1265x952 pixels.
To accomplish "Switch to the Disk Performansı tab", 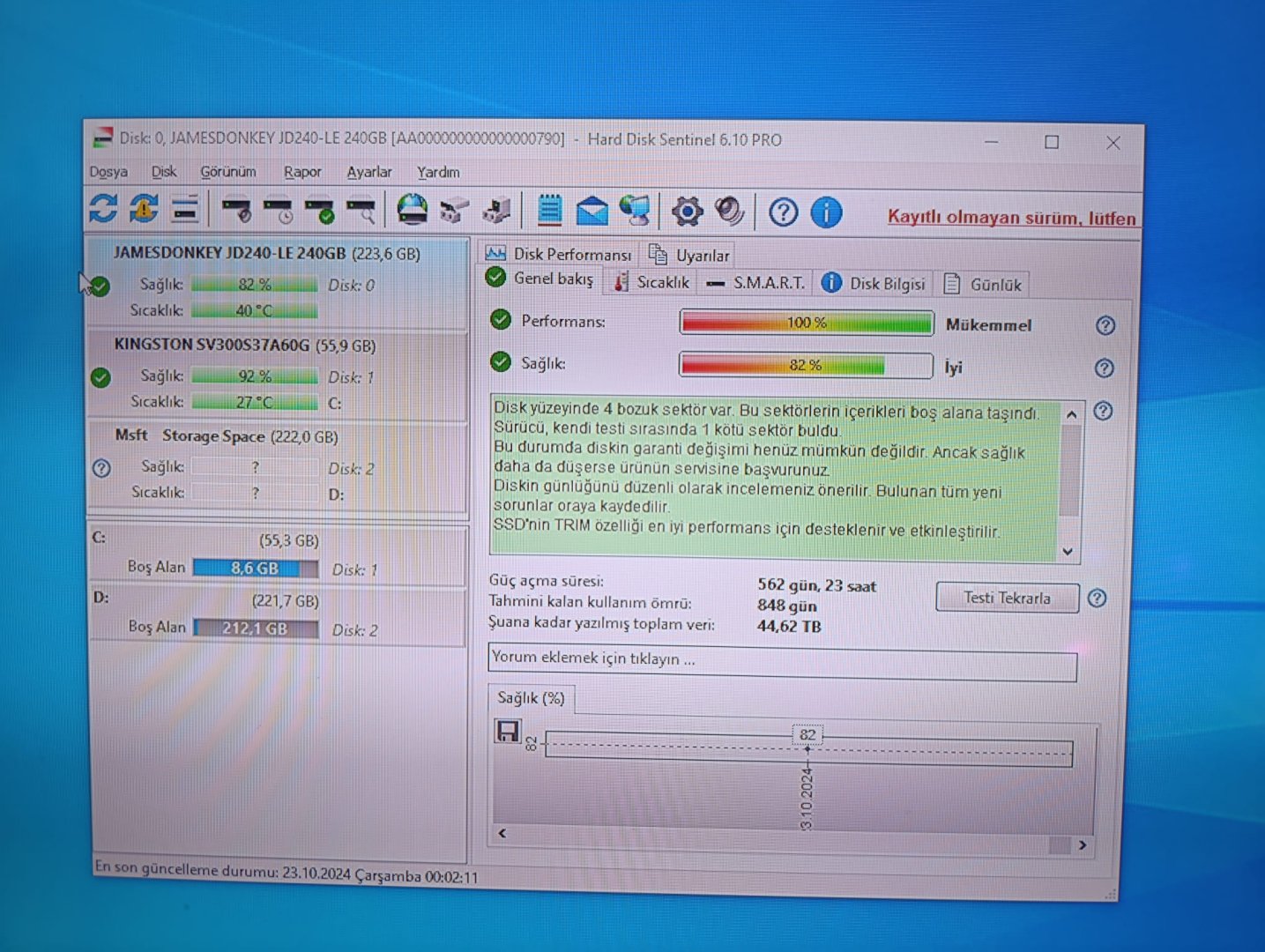I will tap(559, 254).
